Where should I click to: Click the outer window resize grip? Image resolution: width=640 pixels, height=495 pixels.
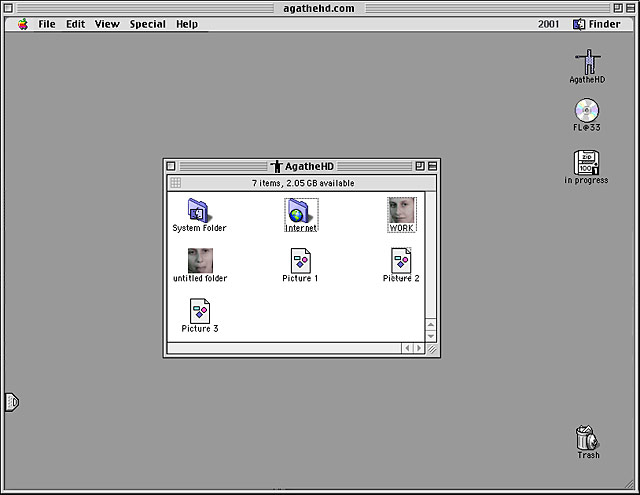pyautogui.click(x=630, y=484)
